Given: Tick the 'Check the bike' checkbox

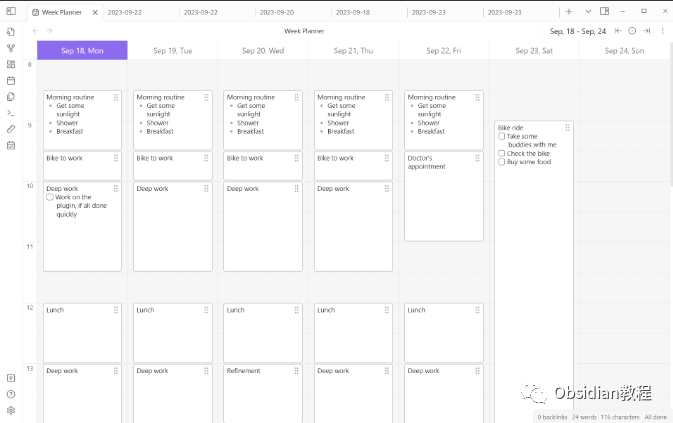Looking at the screenshot, I should pos(501,153).
